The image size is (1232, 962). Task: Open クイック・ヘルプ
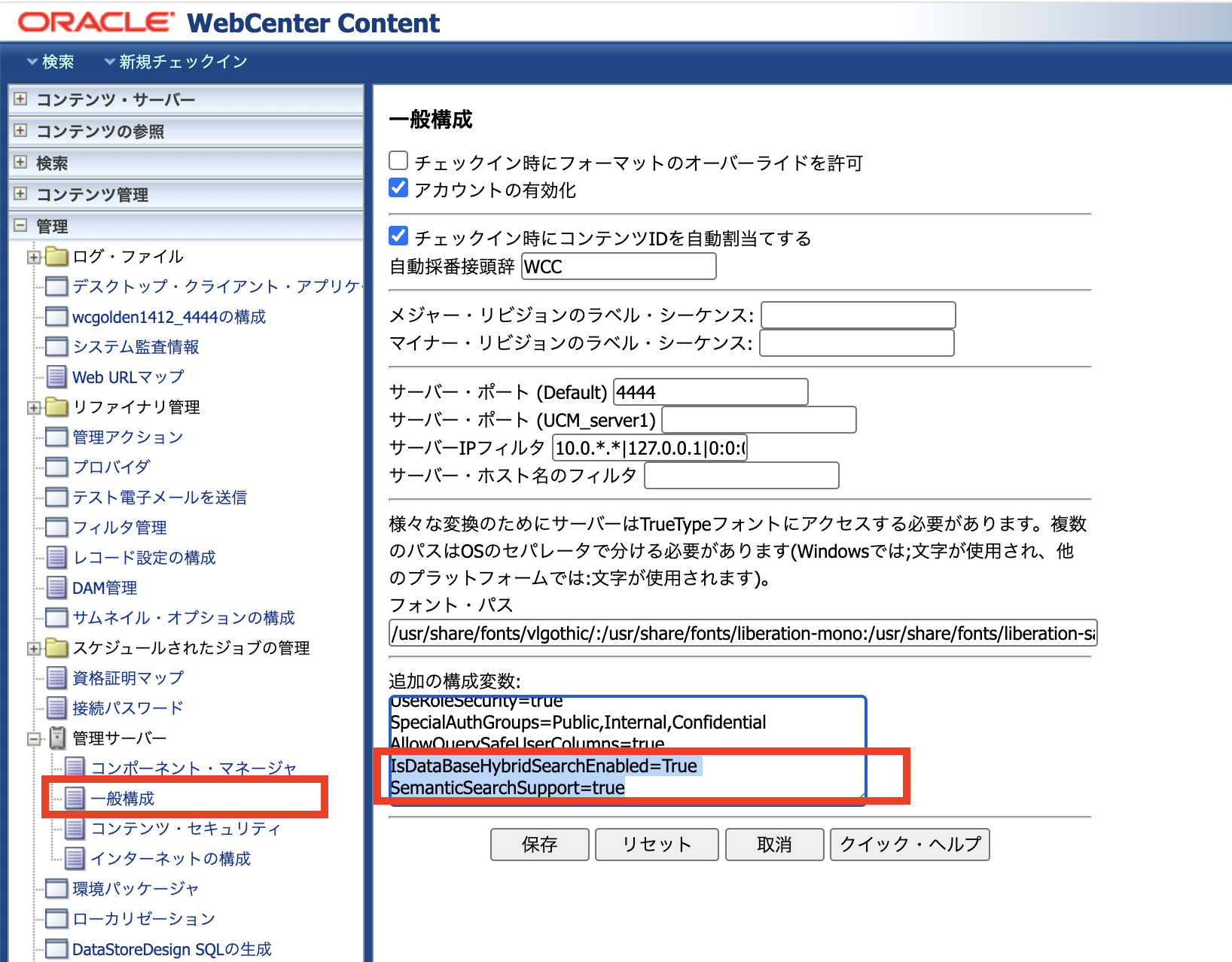click(910, 845)
